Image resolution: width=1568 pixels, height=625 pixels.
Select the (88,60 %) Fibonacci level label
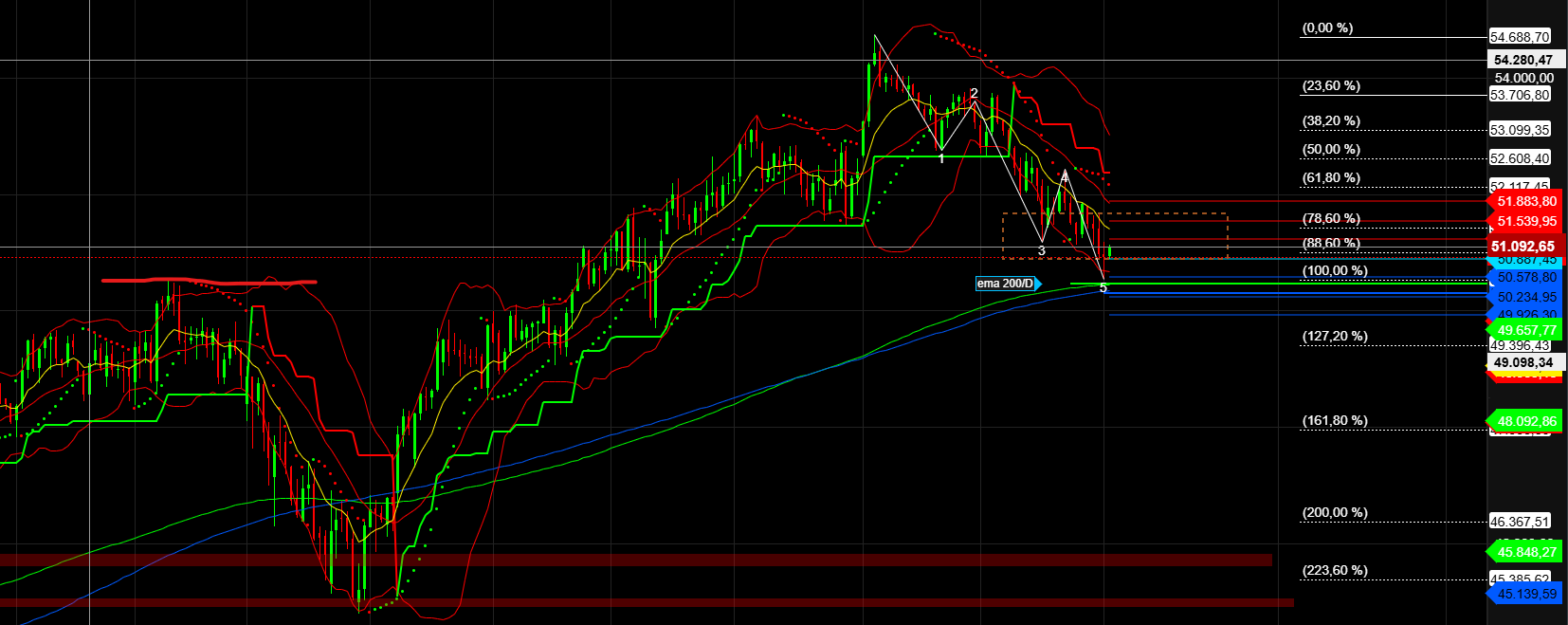point(1331,244)
